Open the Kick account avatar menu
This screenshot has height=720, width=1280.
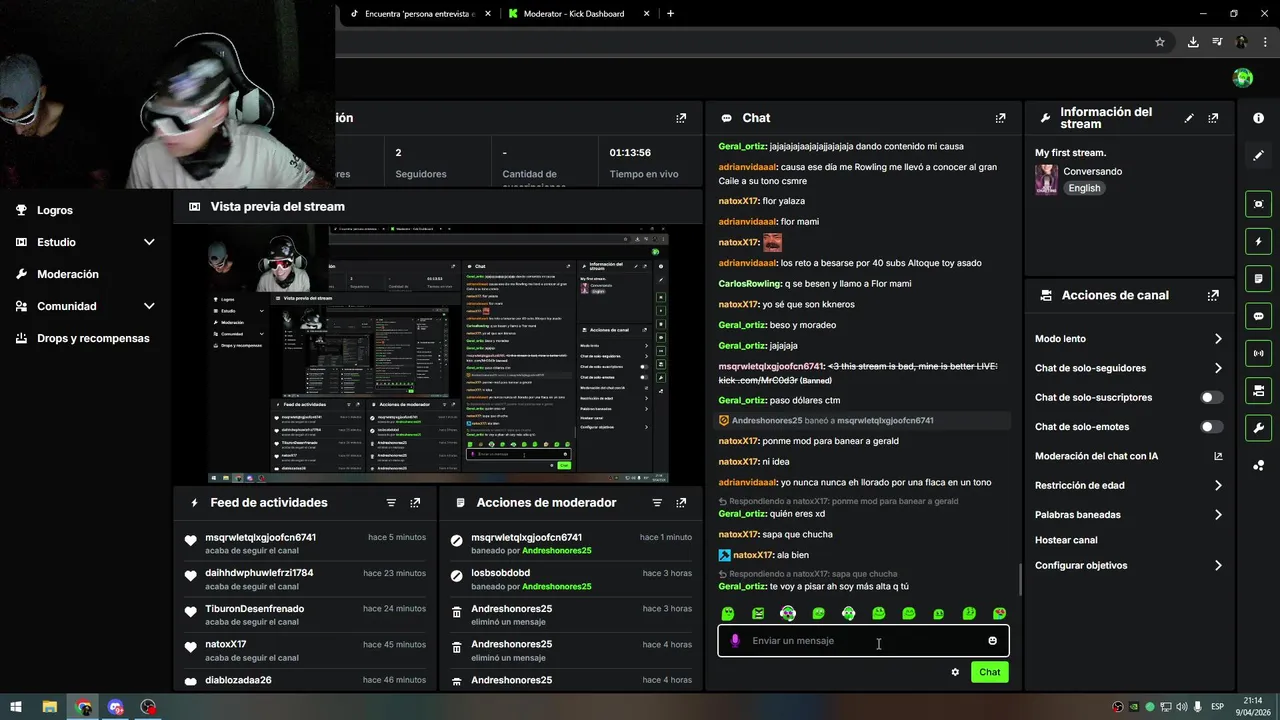(1243, 78)
